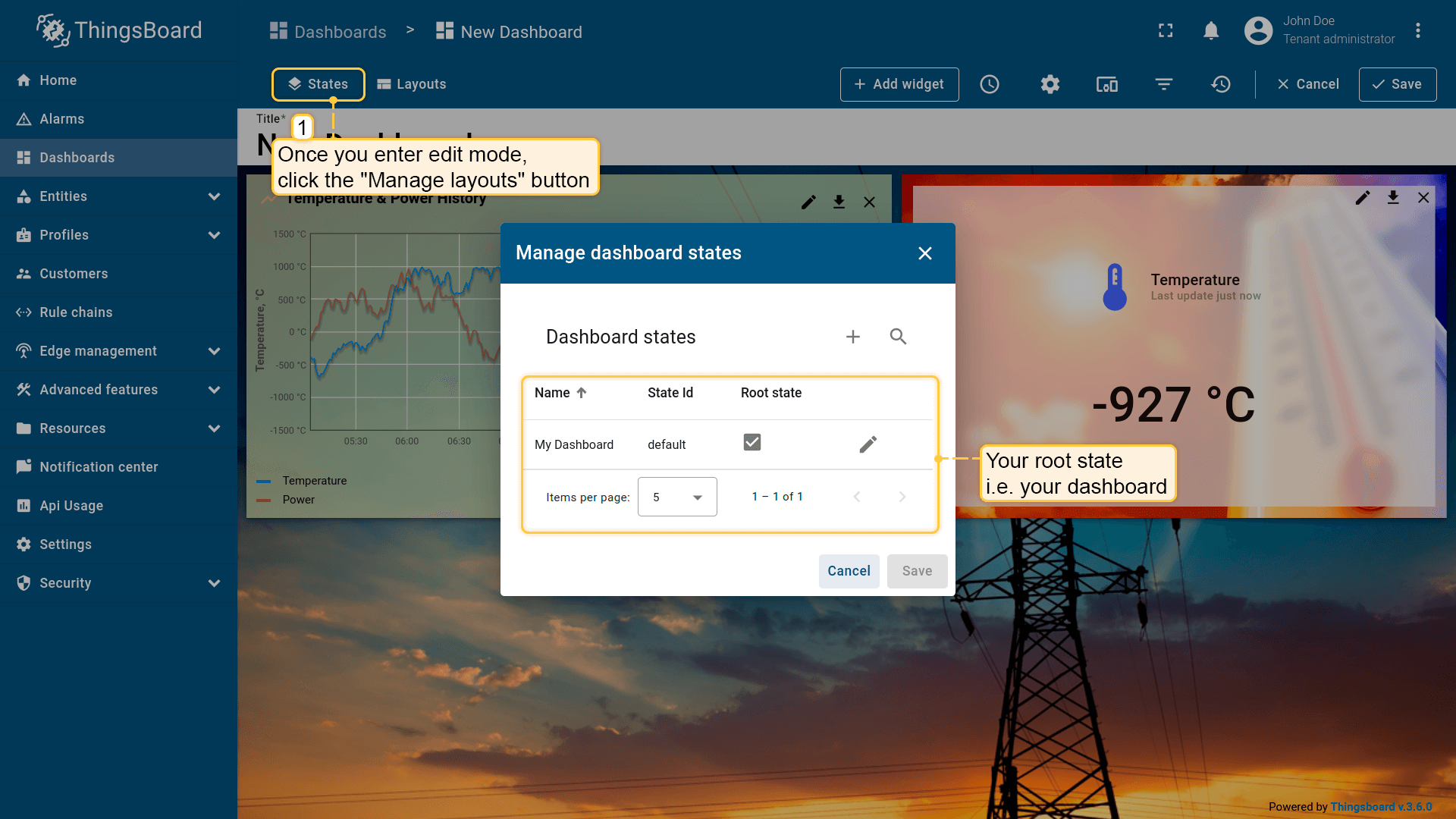Search dashboard states
The image size is (1456, 819).
coord(899,337)
